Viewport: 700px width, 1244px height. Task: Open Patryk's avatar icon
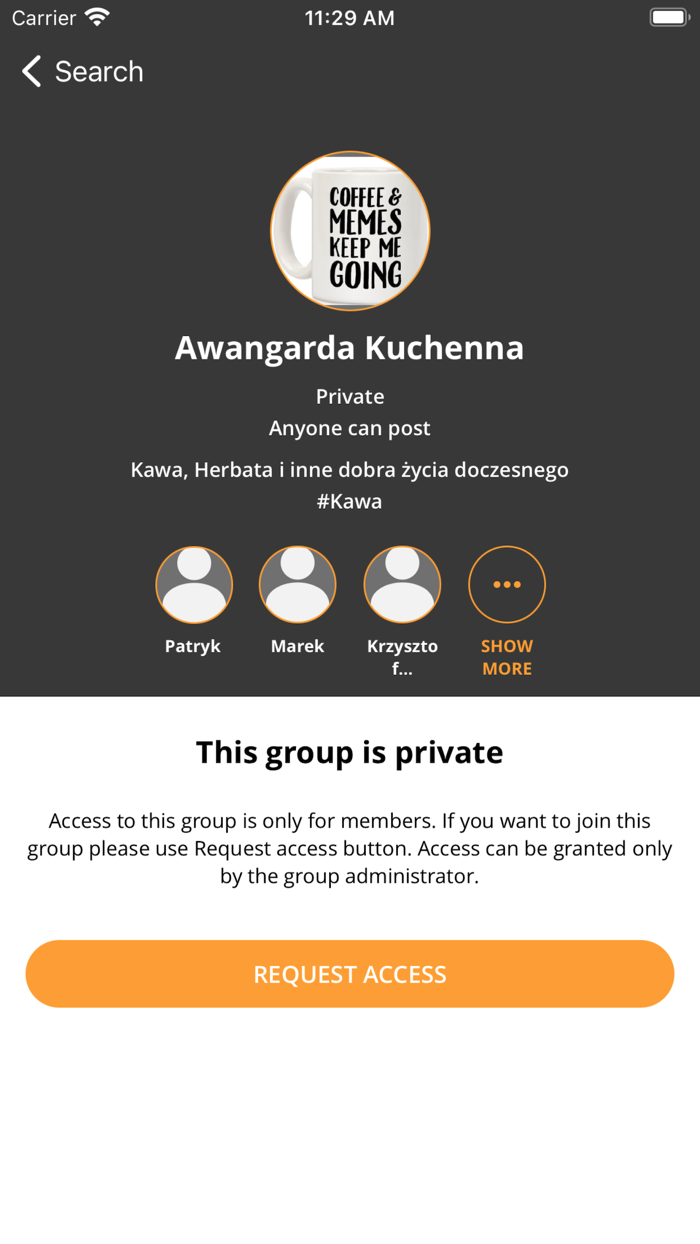click(x=194, y=585)
